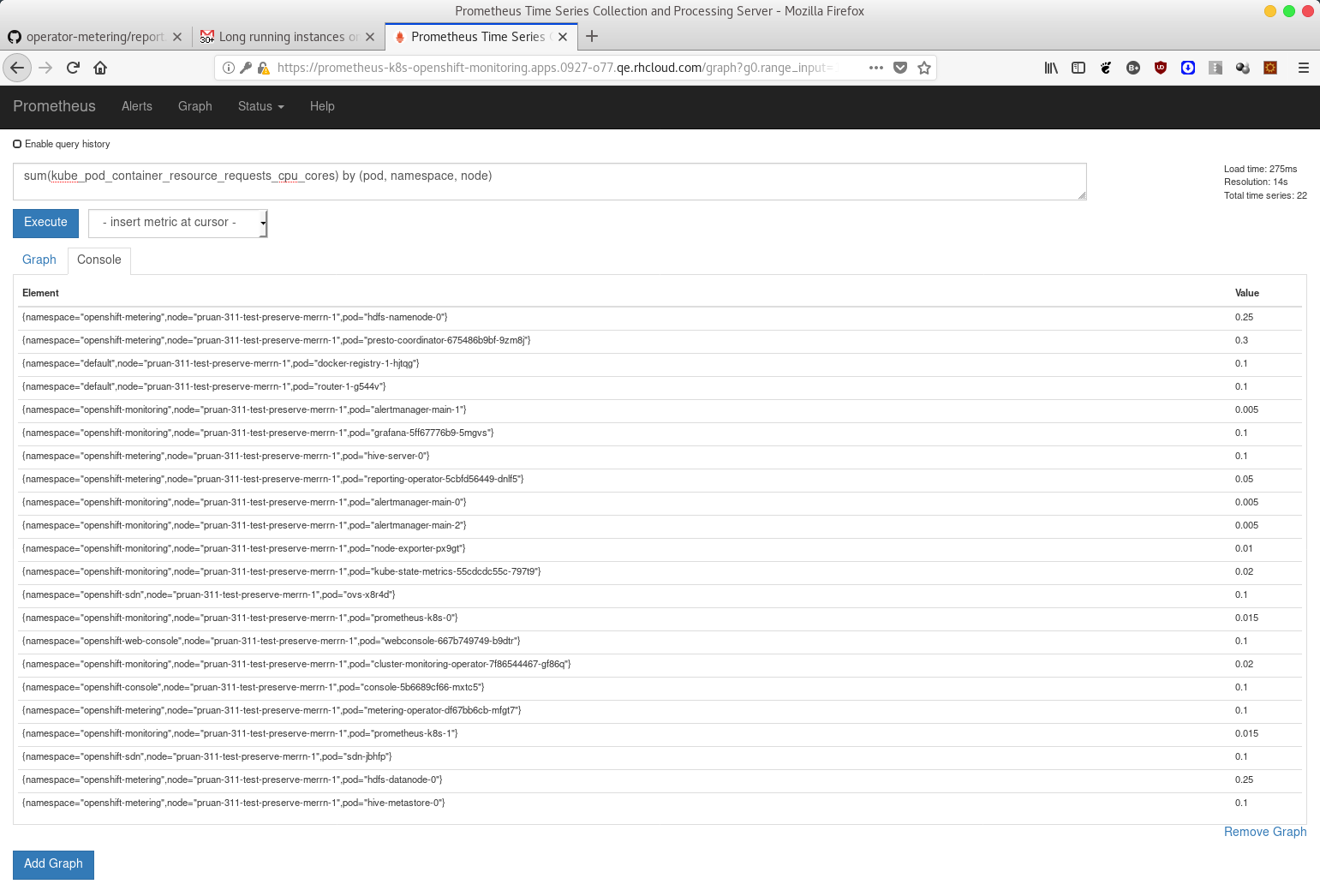Open the Alerts page
This screenshot has height=896, width=1320.
(x=137, y=106)
